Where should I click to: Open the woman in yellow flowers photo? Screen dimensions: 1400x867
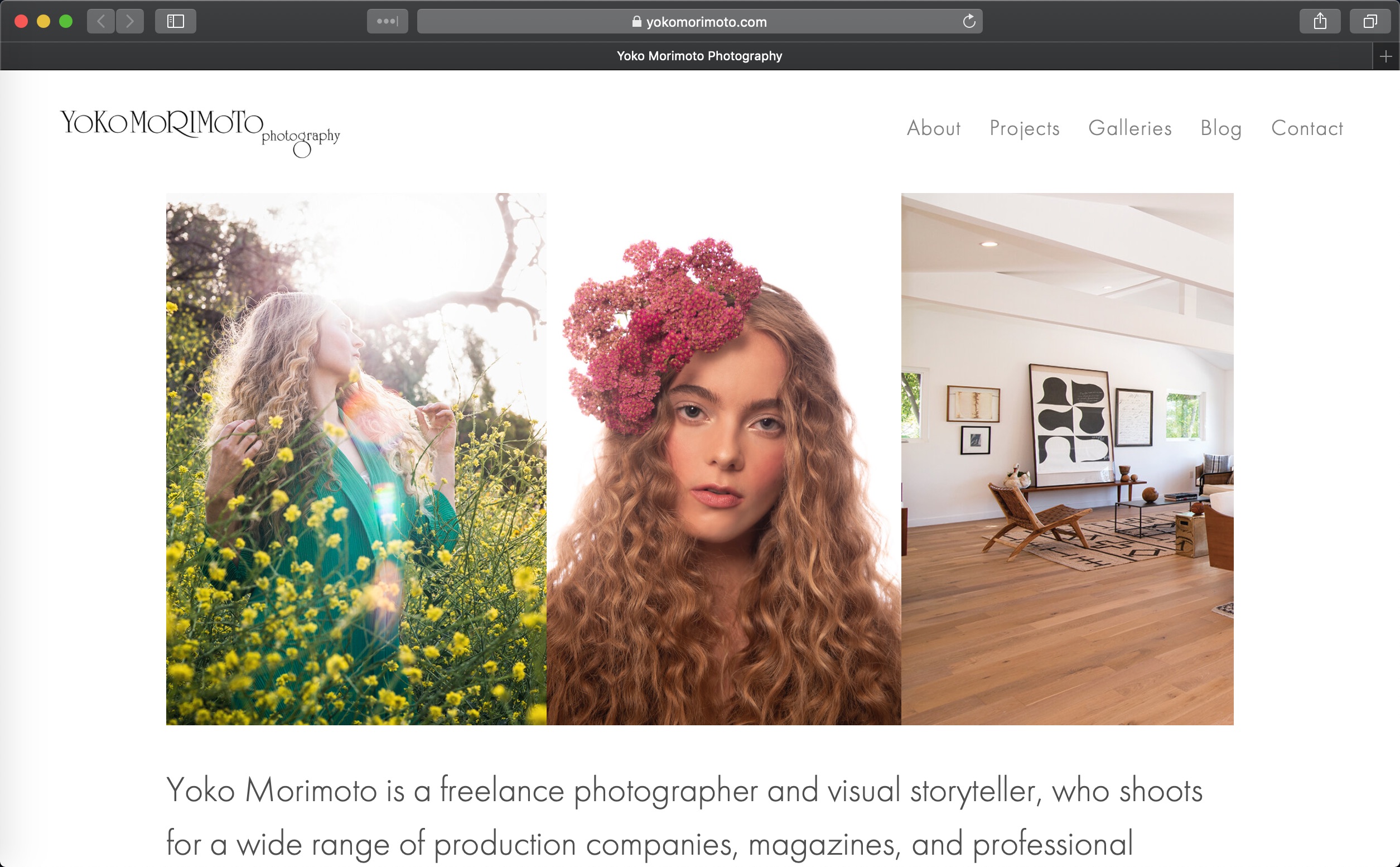point(356,459)
